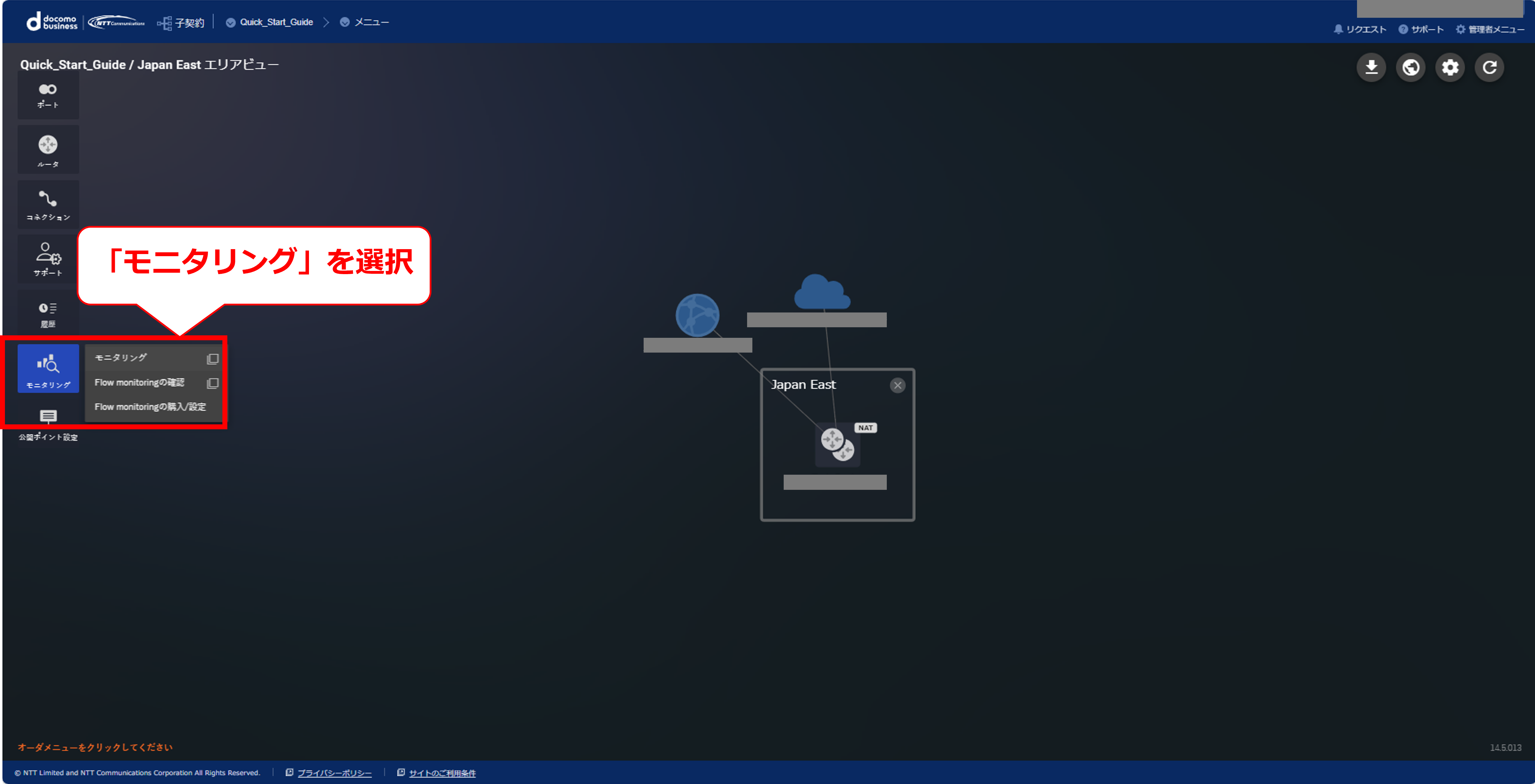Viewport: 1535px width, 784px height.
Task: Click the Quick_Start_Guide / Japan East エリアビュー heading
Action: (150, 64)
